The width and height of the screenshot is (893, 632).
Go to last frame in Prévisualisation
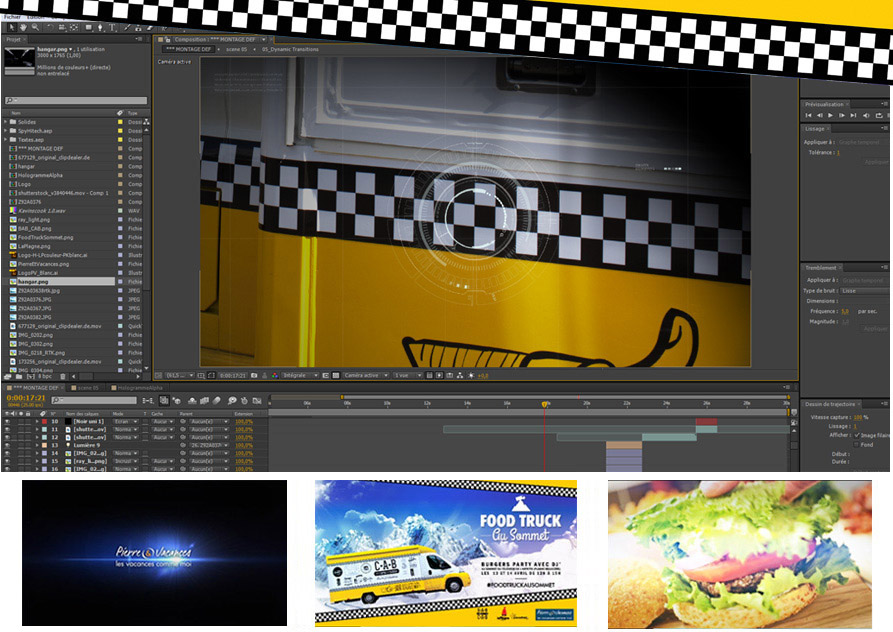(853, 116)
